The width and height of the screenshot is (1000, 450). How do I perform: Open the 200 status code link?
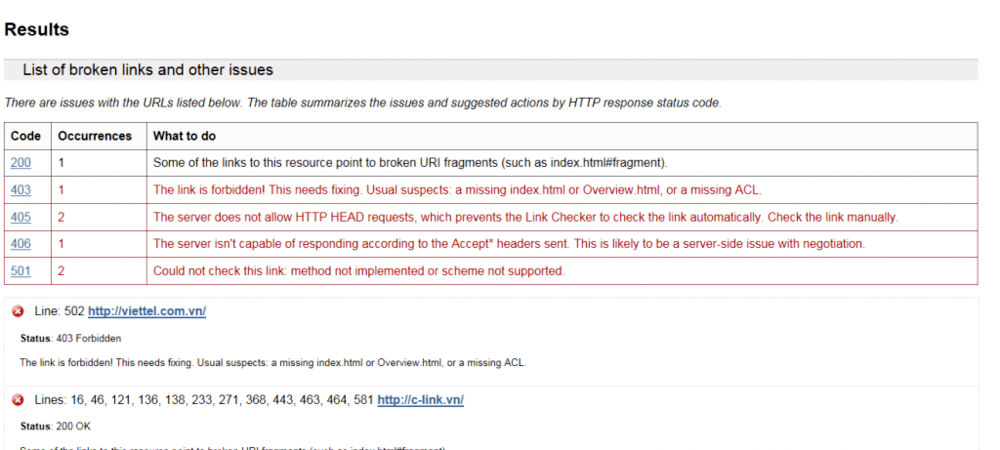coord(20,163)
